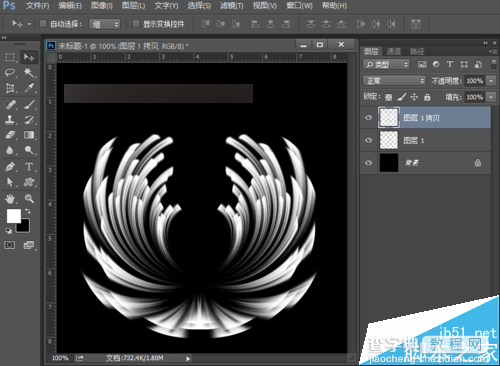This screenshot has height=366, width=500.
Task: Click the 不透明度 100% value field
Action: point(475,81)
